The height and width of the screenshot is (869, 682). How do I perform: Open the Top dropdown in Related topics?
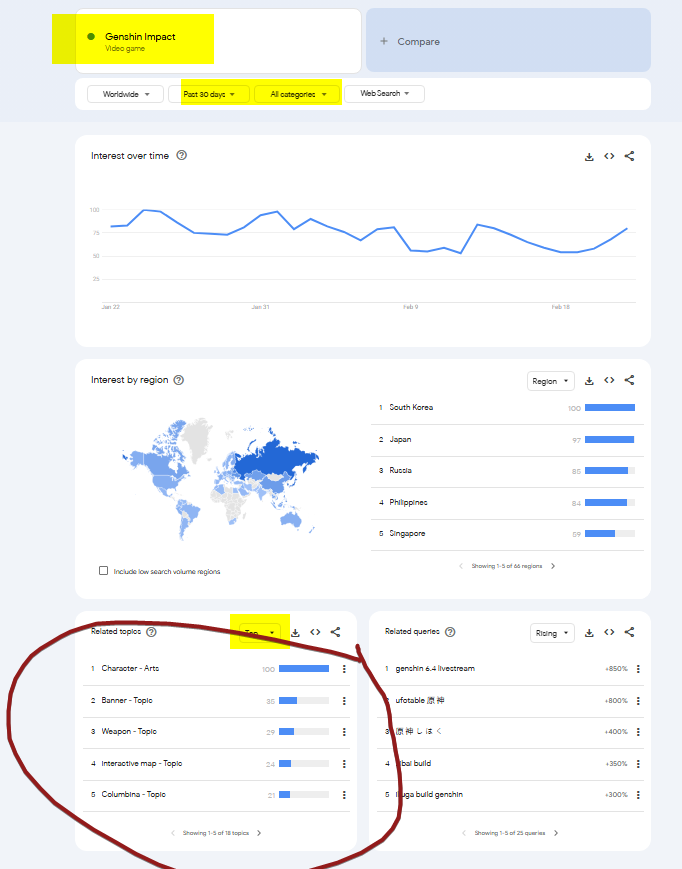pos(260,633)
